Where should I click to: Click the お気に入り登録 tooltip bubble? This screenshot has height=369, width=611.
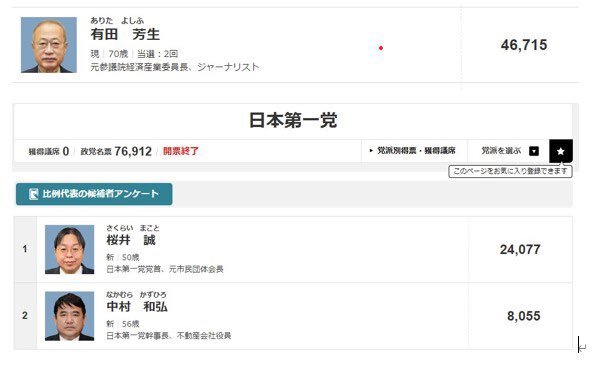click(x=510, y=171)
